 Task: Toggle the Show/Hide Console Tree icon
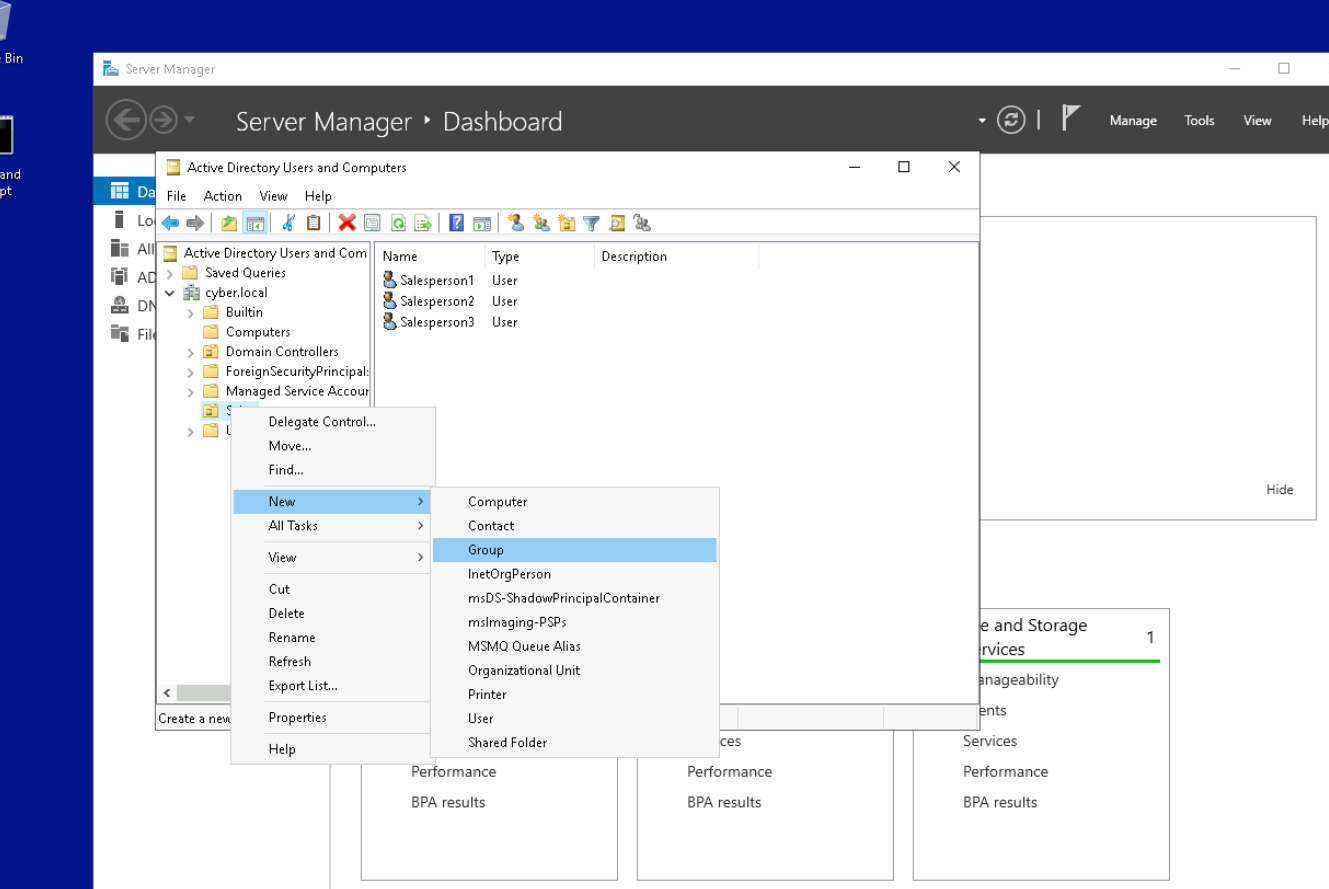click(x=255, y=223)
